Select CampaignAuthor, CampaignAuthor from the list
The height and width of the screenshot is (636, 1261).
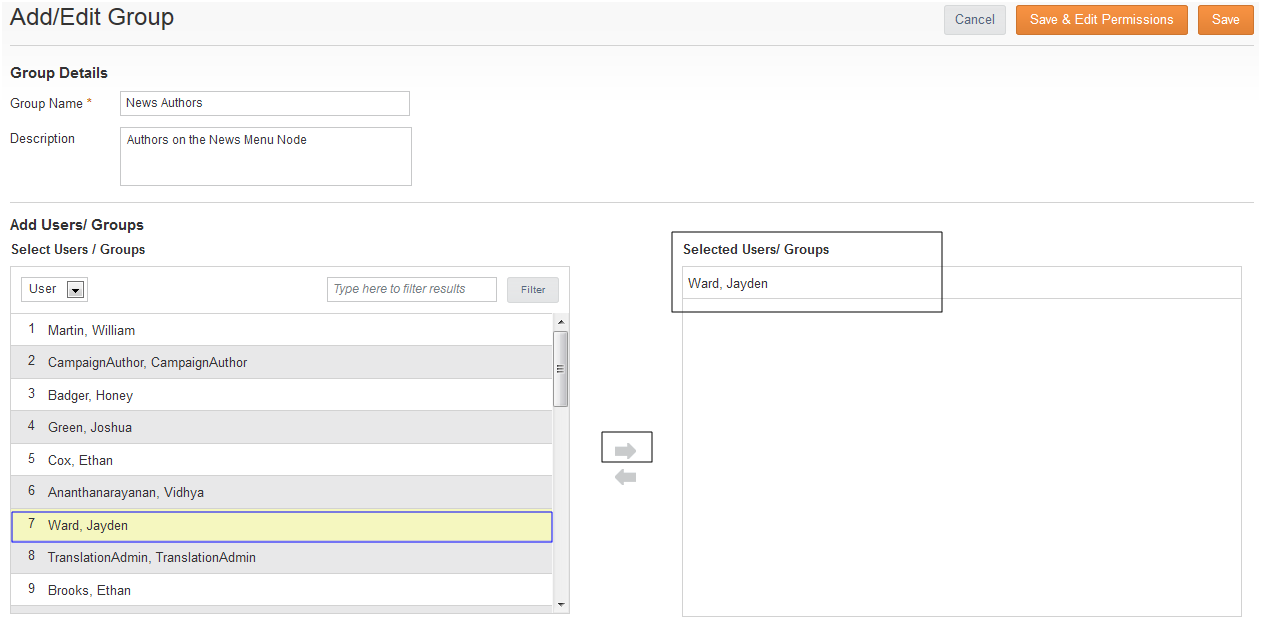tap(147, 362)
